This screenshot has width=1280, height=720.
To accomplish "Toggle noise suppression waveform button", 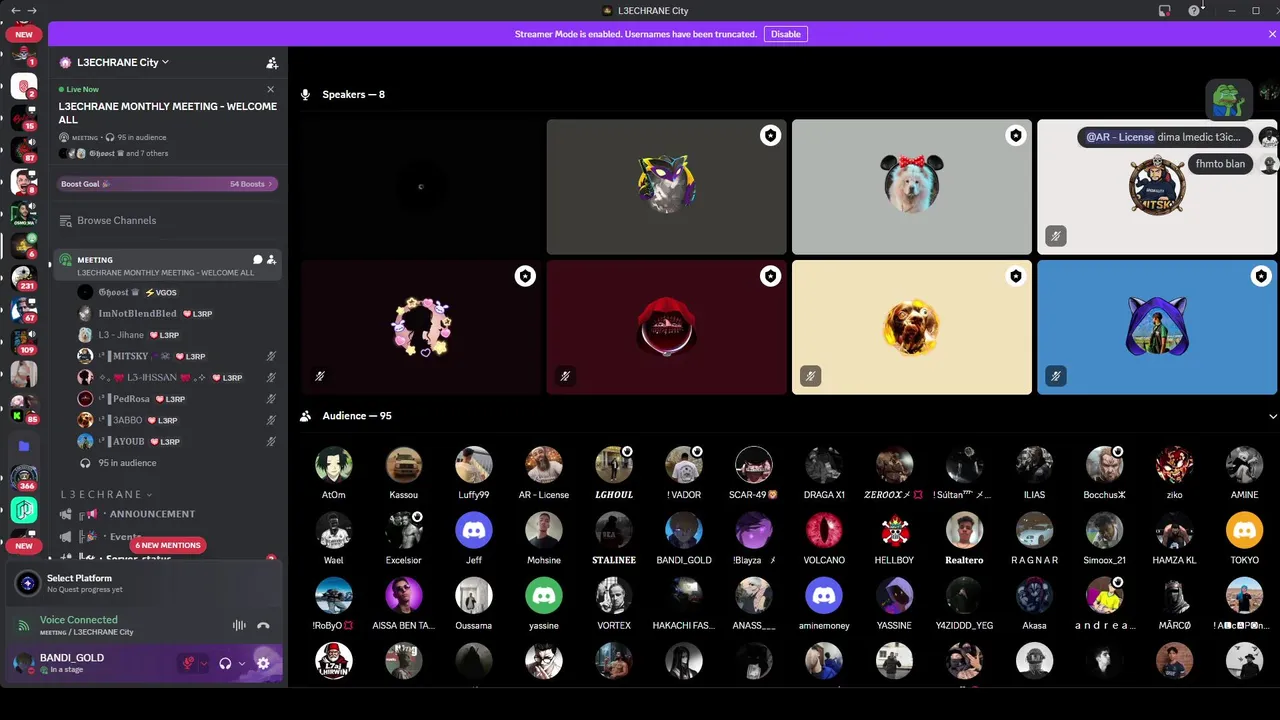I will coord(239,625).
